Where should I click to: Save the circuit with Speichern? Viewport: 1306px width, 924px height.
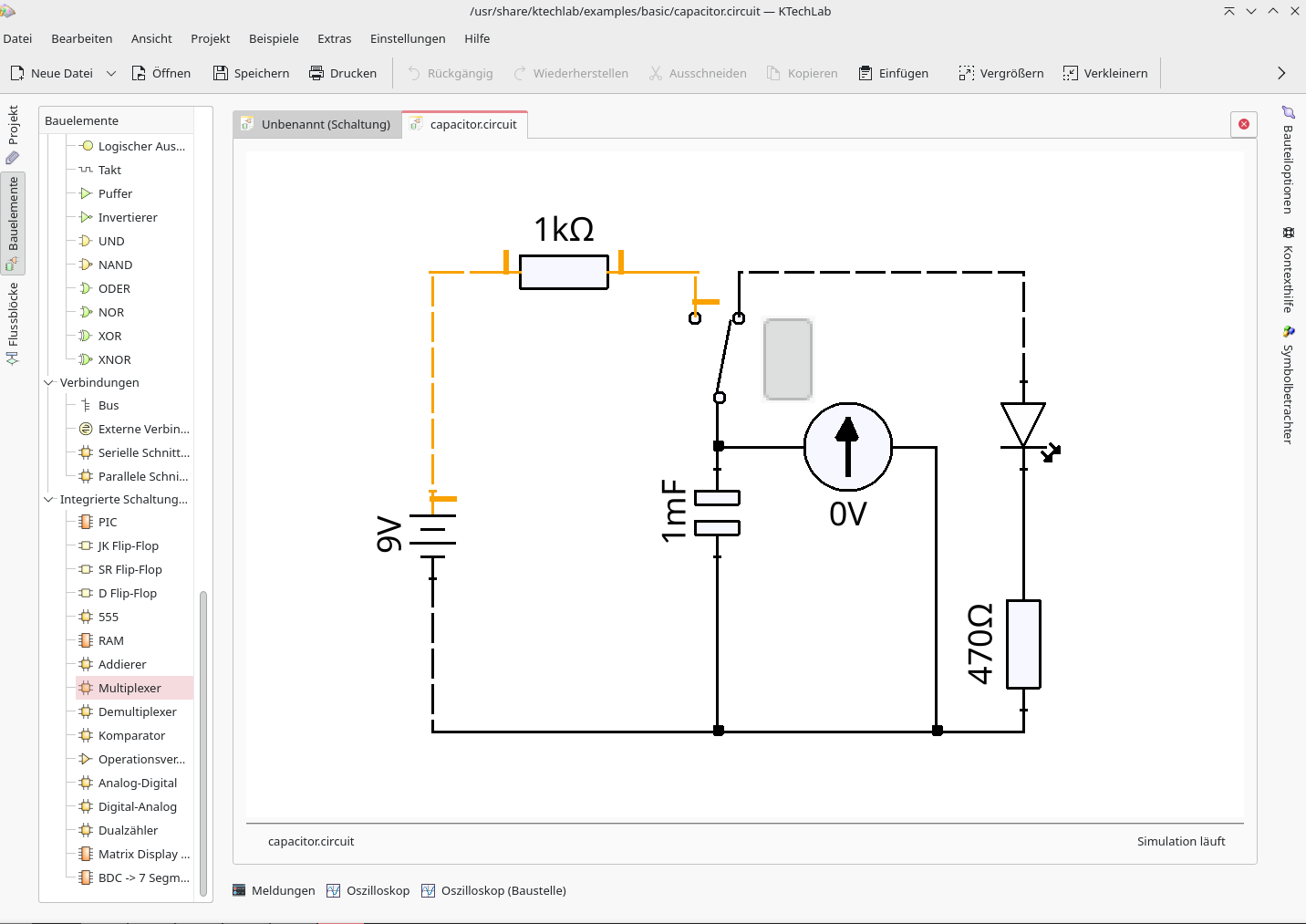[252, 73]
